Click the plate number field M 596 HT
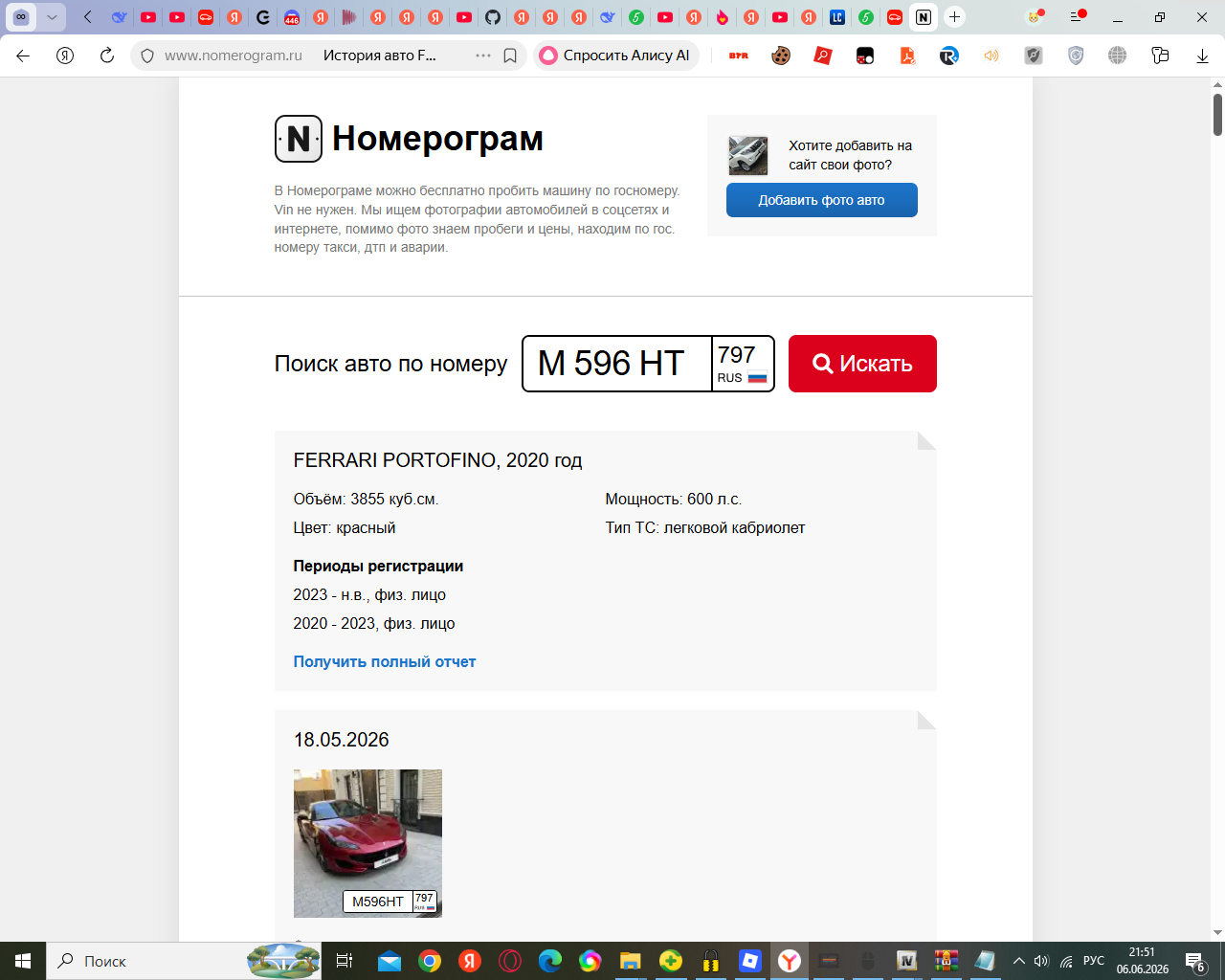 coord(617,364)
